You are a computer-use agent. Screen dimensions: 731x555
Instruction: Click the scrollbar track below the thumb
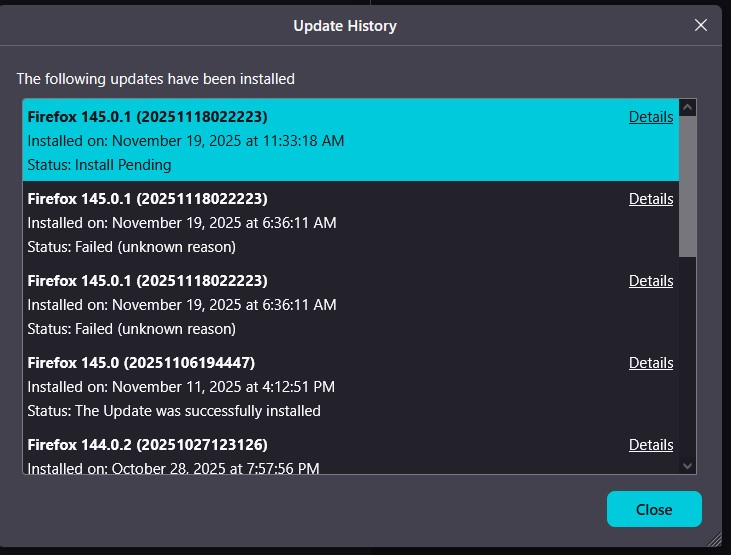click(x=687, y=360)
